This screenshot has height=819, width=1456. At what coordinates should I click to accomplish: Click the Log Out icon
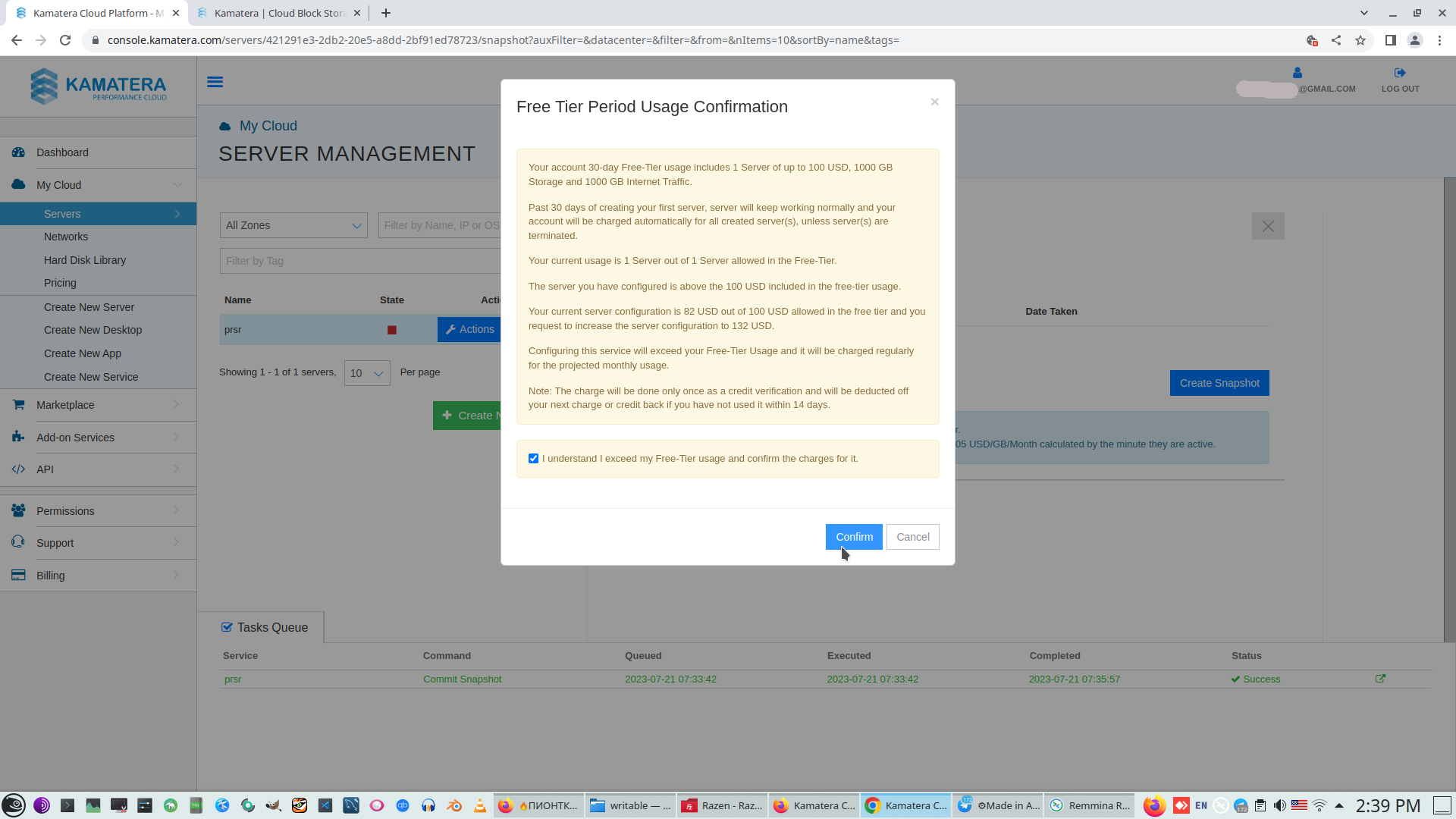coord(1399,74)
